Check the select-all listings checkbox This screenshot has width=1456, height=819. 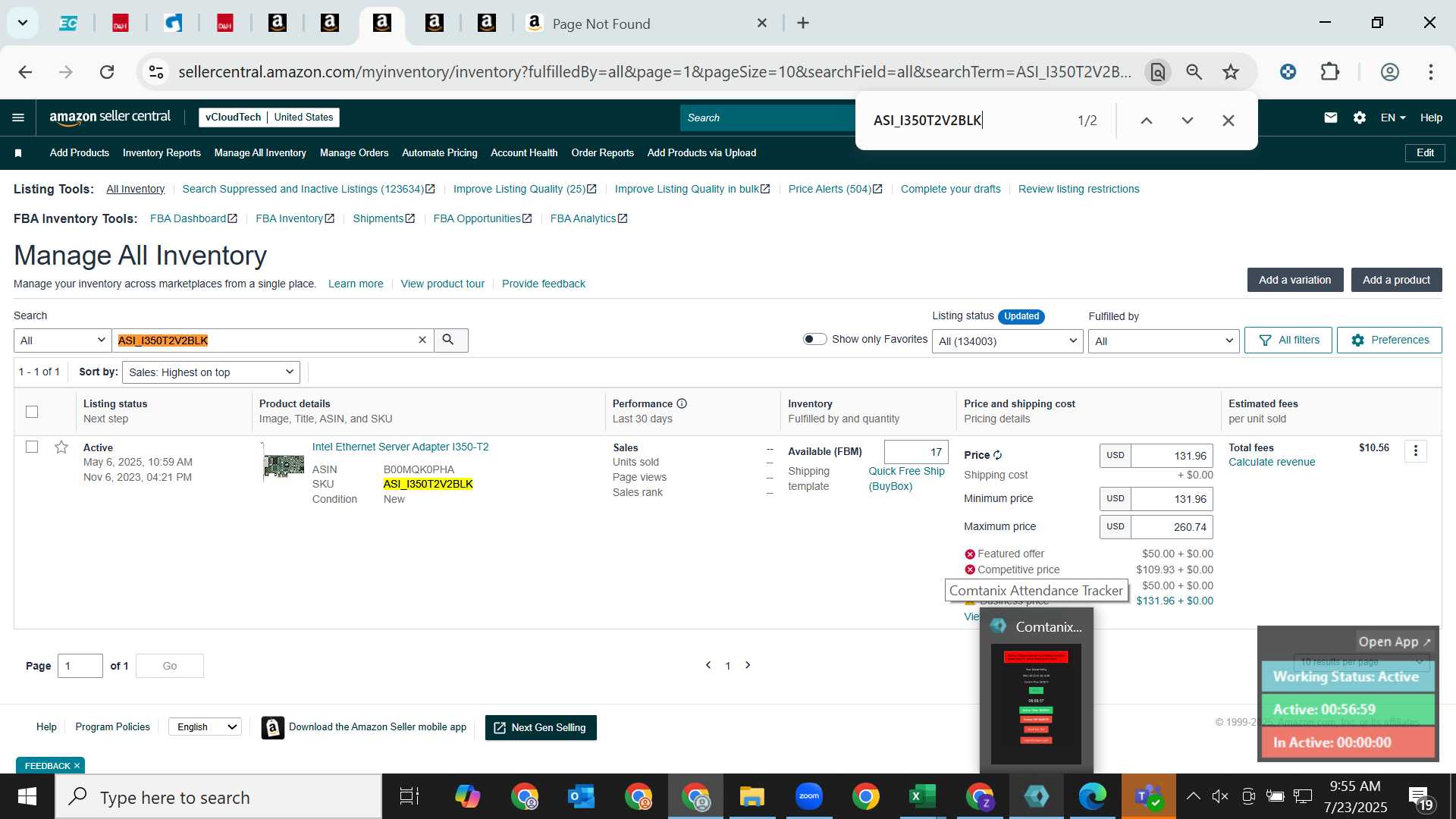tap(32, 412)
